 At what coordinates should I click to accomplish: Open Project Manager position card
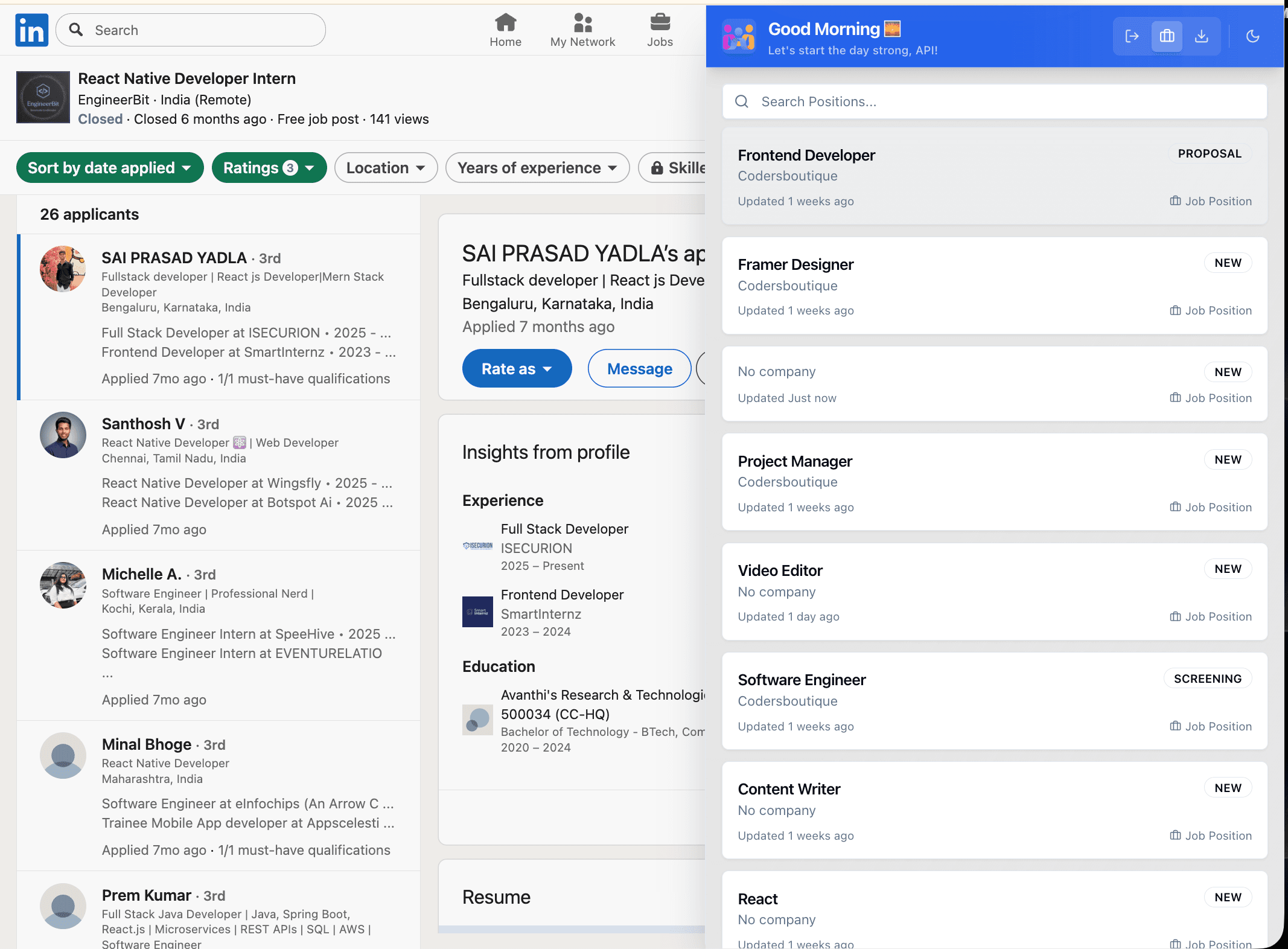coord(994,482)
